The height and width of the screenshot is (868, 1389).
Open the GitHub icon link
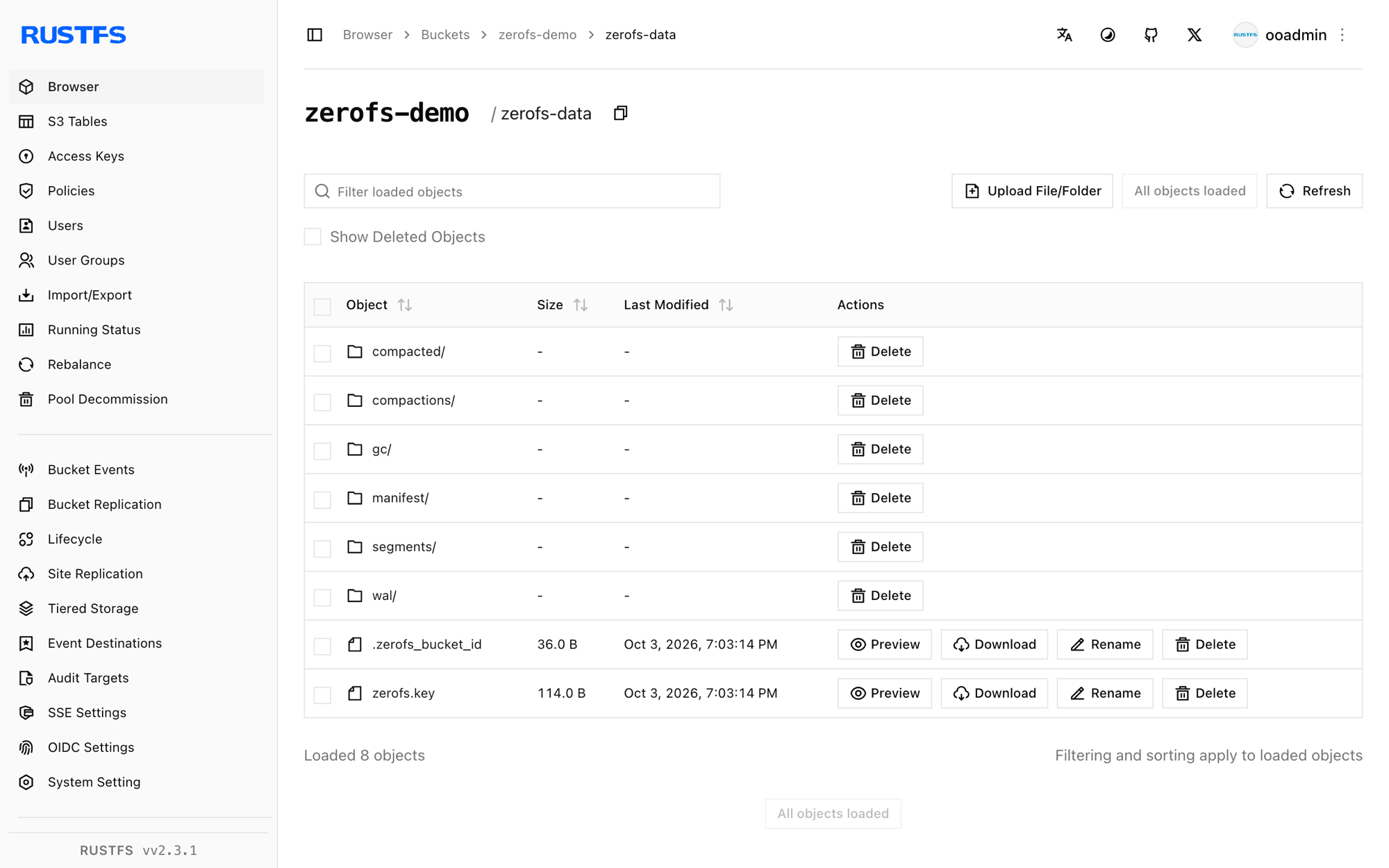click(x=1151, y=35)
